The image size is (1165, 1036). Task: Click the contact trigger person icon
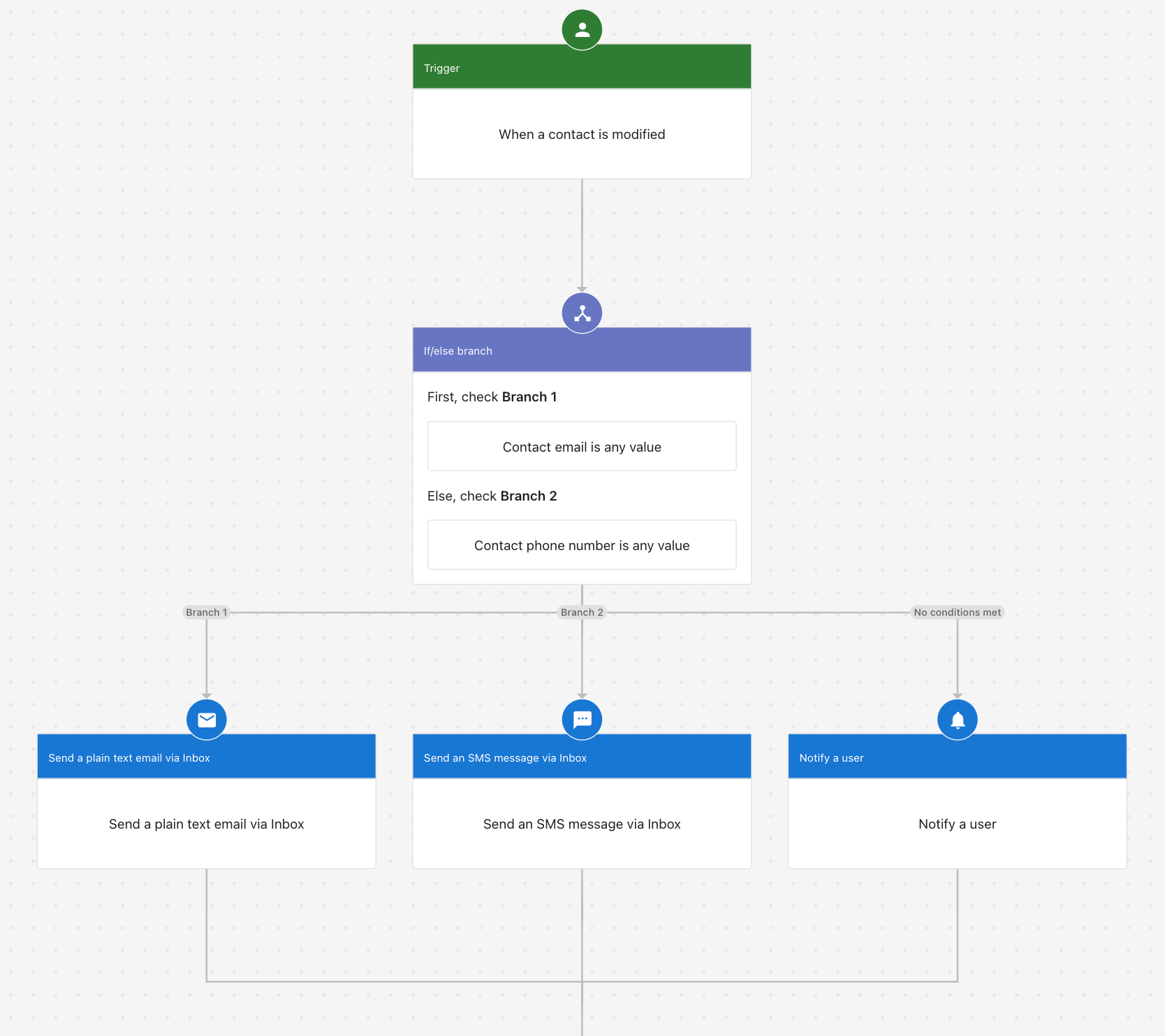582,29
